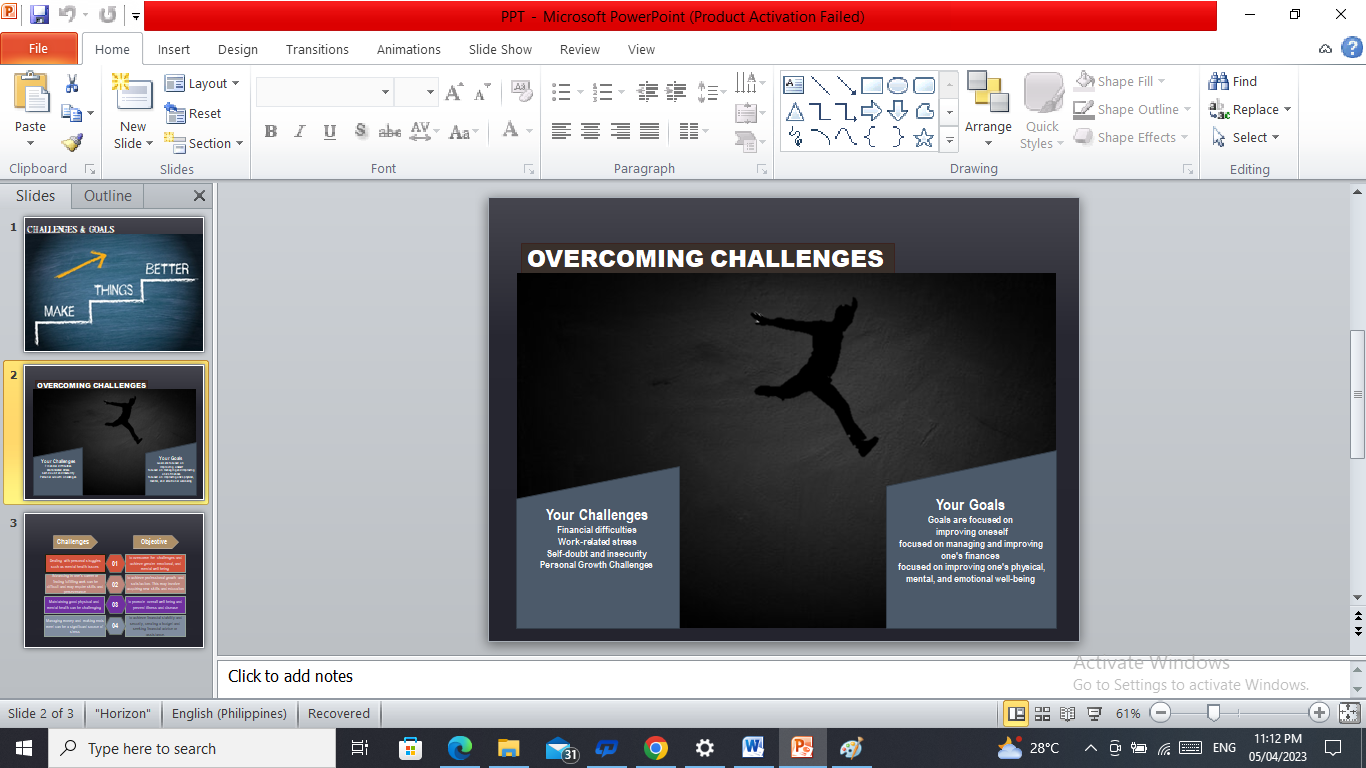Select the 5-Point Star shape in gallery

pos(924,137)
